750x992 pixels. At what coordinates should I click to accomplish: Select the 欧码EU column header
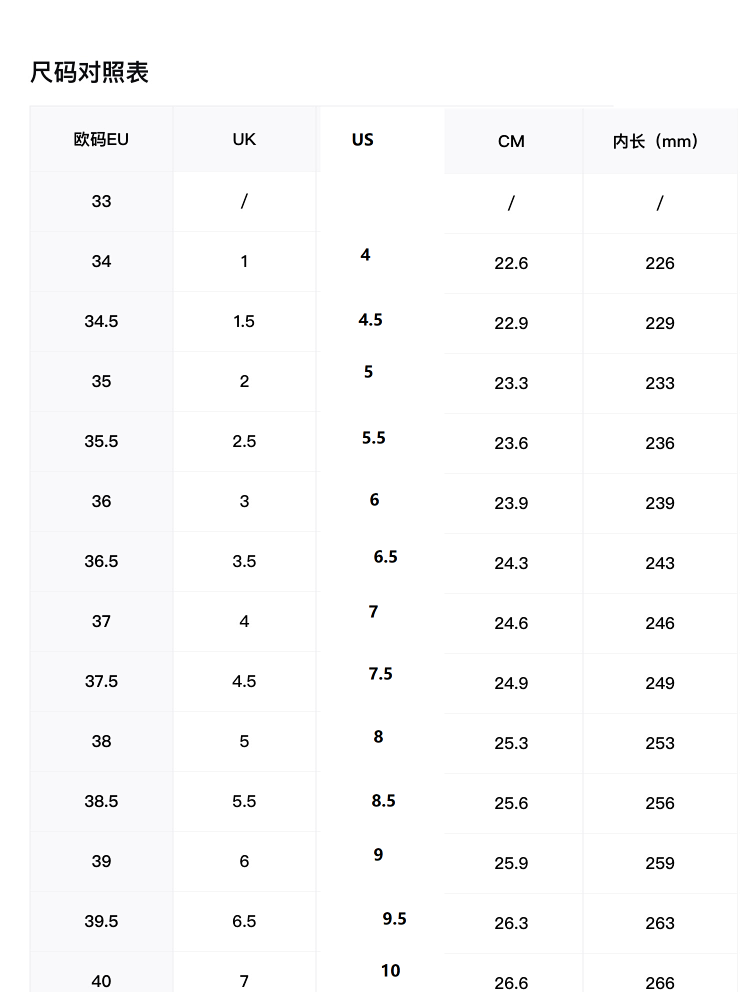pyautogui.click(x=101, y=139)
